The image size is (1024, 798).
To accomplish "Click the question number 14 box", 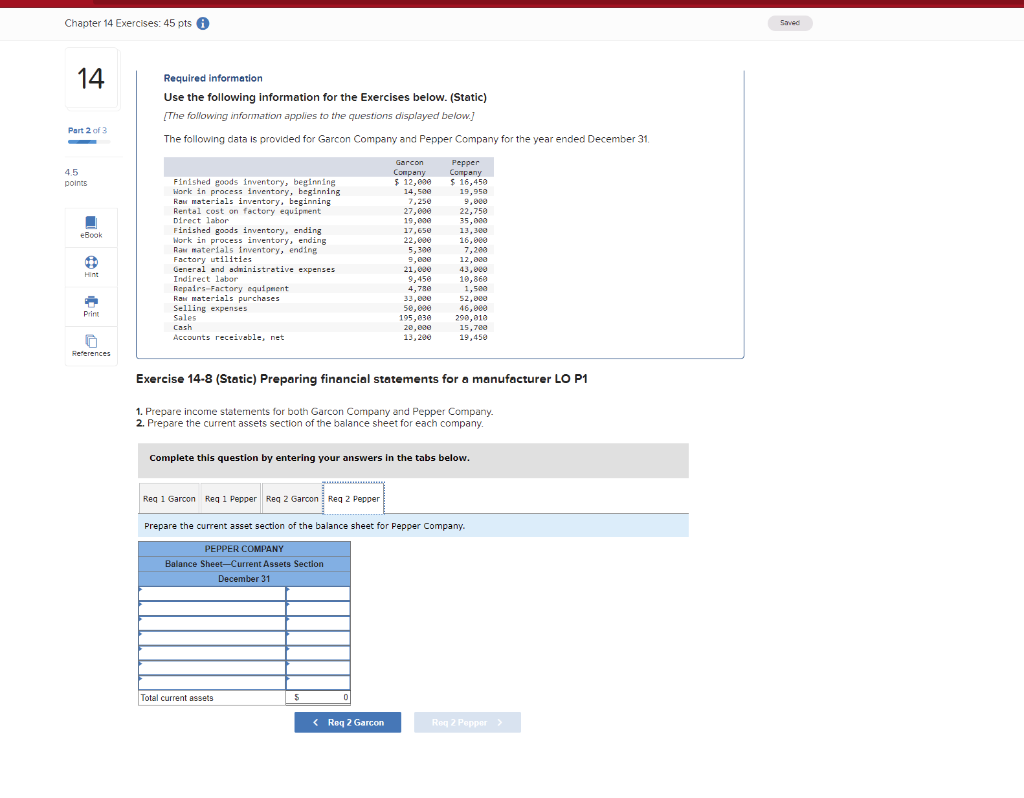I will [x=91, y=78].
